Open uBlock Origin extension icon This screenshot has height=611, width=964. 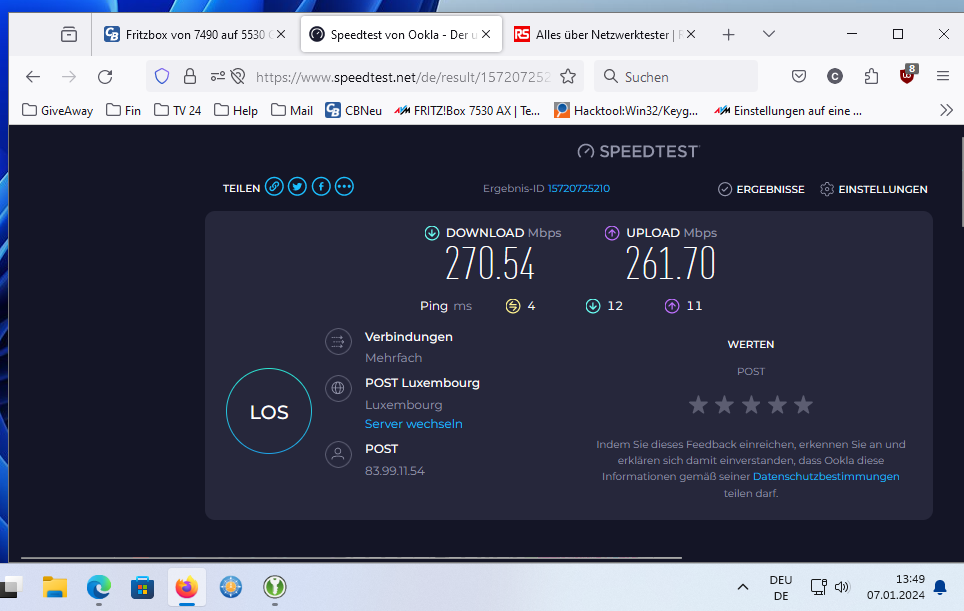coord(907,75)
